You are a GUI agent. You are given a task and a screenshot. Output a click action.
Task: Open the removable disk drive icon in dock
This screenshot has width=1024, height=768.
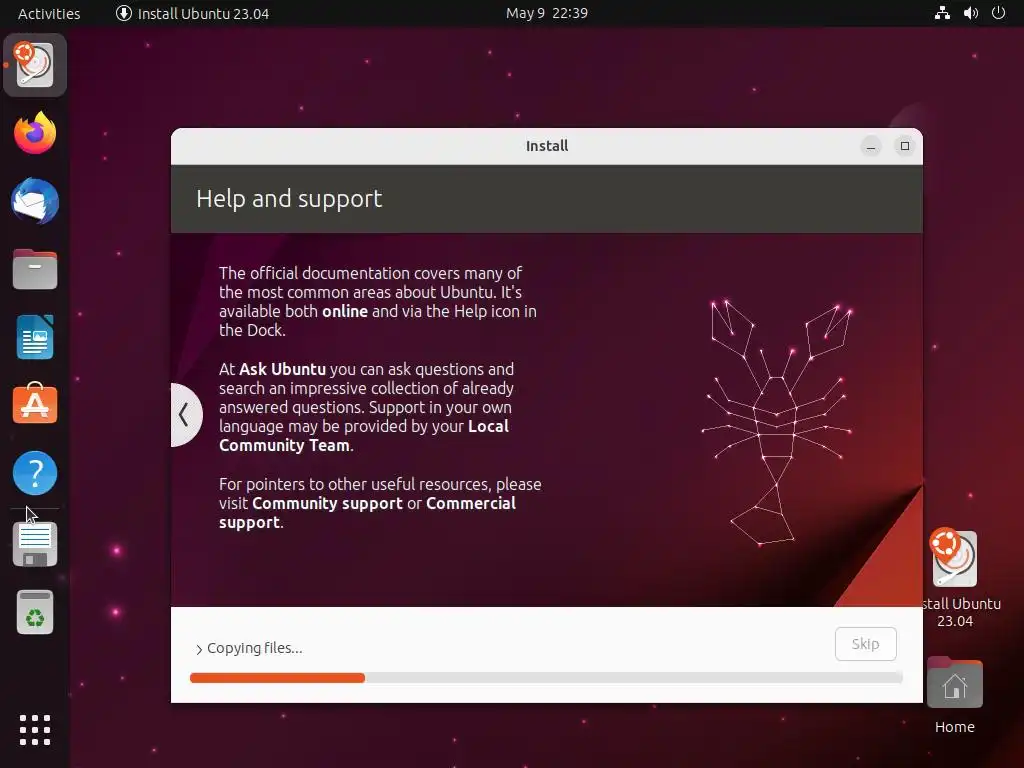pyautogui.click(x=35, y=544)
